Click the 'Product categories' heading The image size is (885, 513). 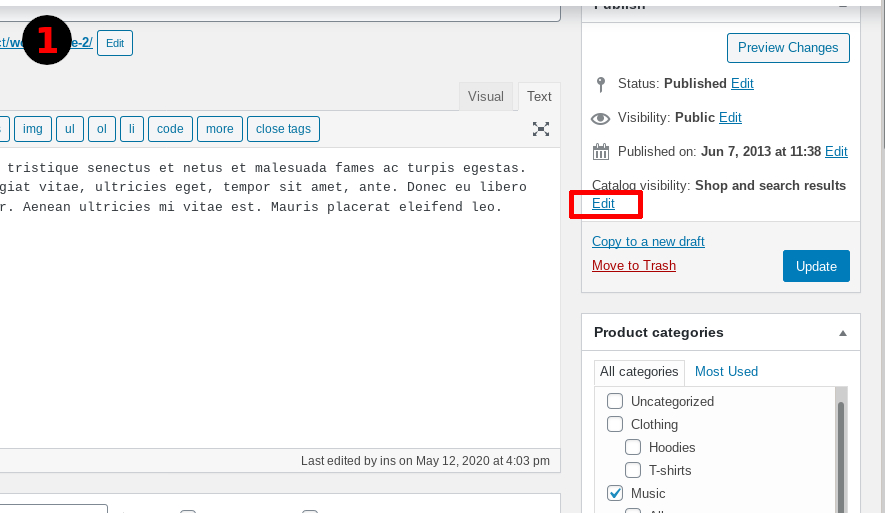(x=659, y=333)
